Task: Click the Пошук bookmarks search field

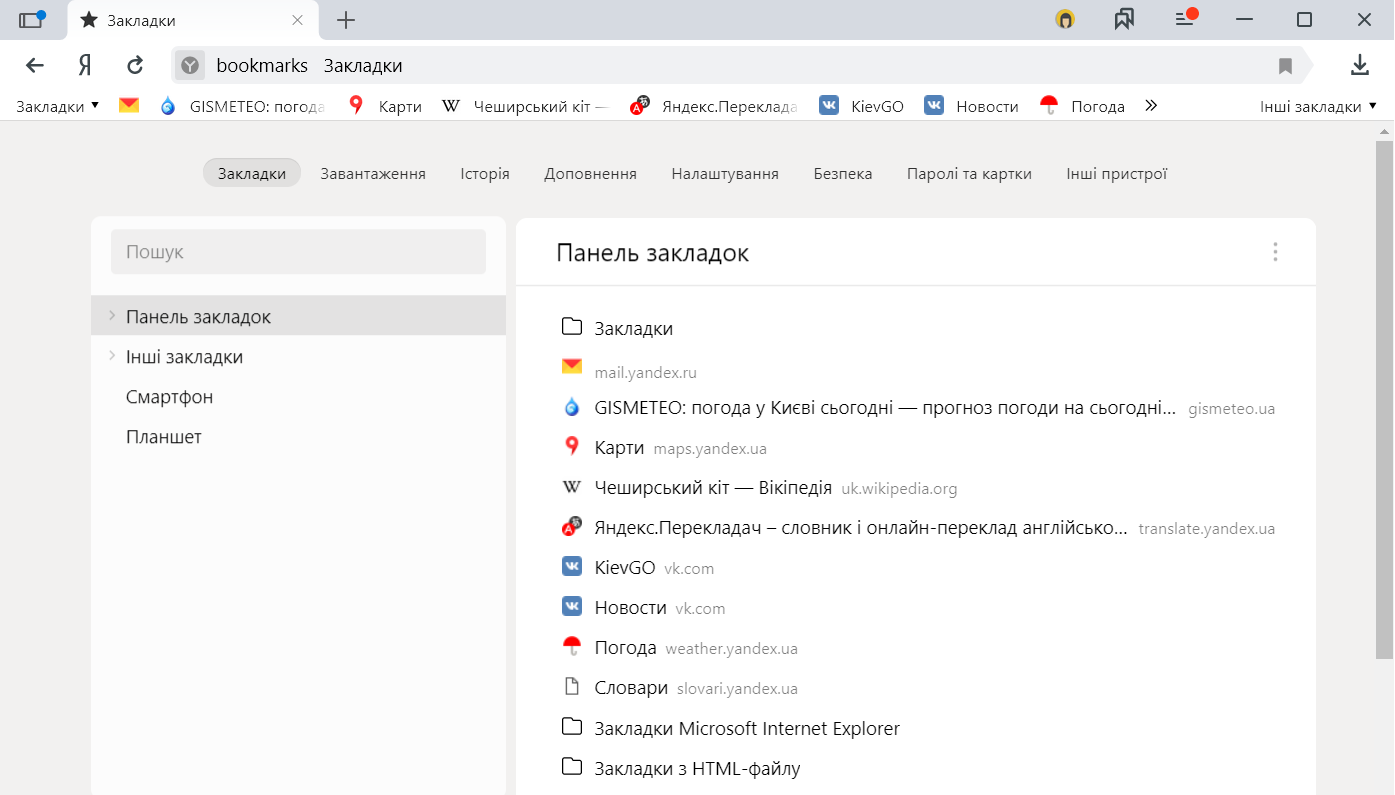Action: 298,252
